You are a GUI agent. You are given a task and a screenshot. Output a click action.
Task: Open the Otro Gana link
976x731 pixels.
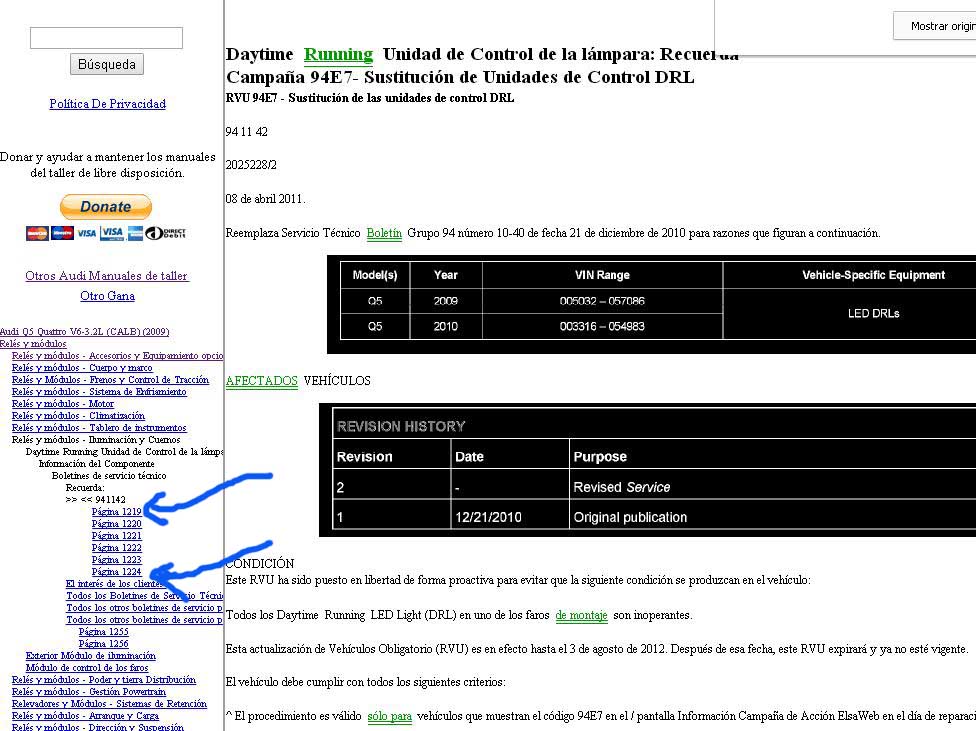[x=107, y=296]
